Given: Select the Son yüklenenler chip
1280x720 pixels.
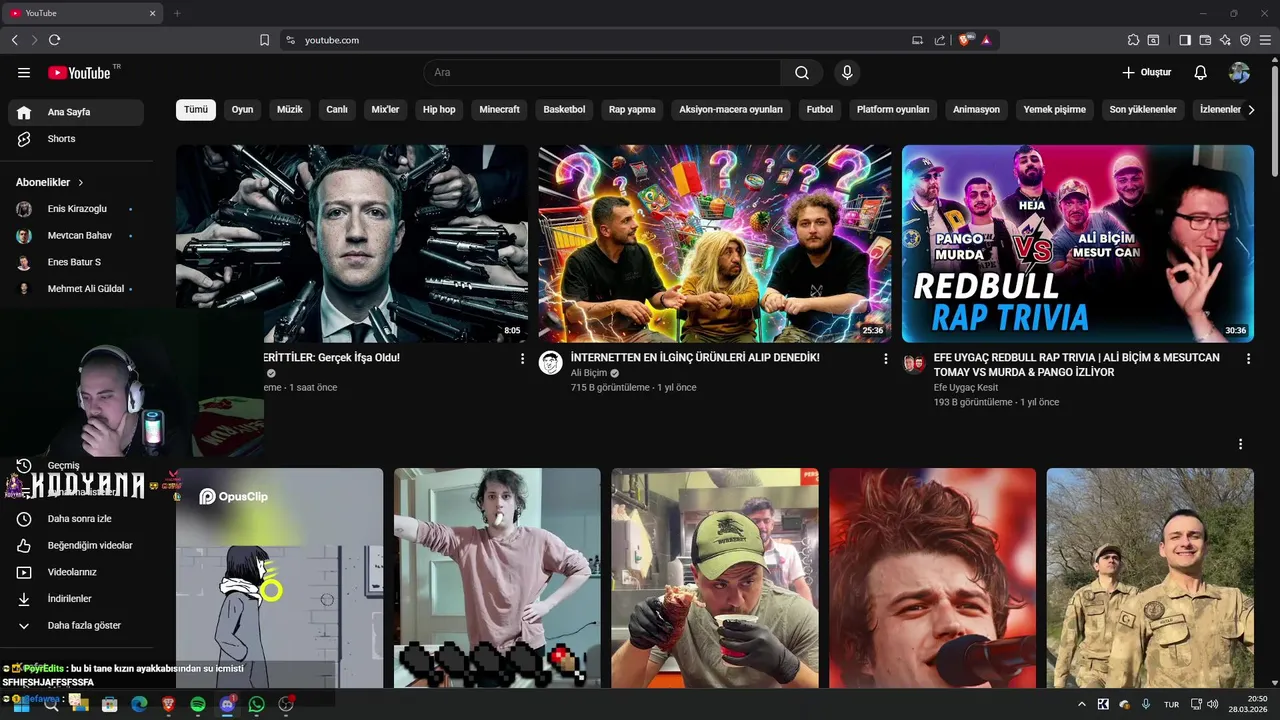Looking at the screenshot, I should pyautogui.click(x=1143, y=110).
